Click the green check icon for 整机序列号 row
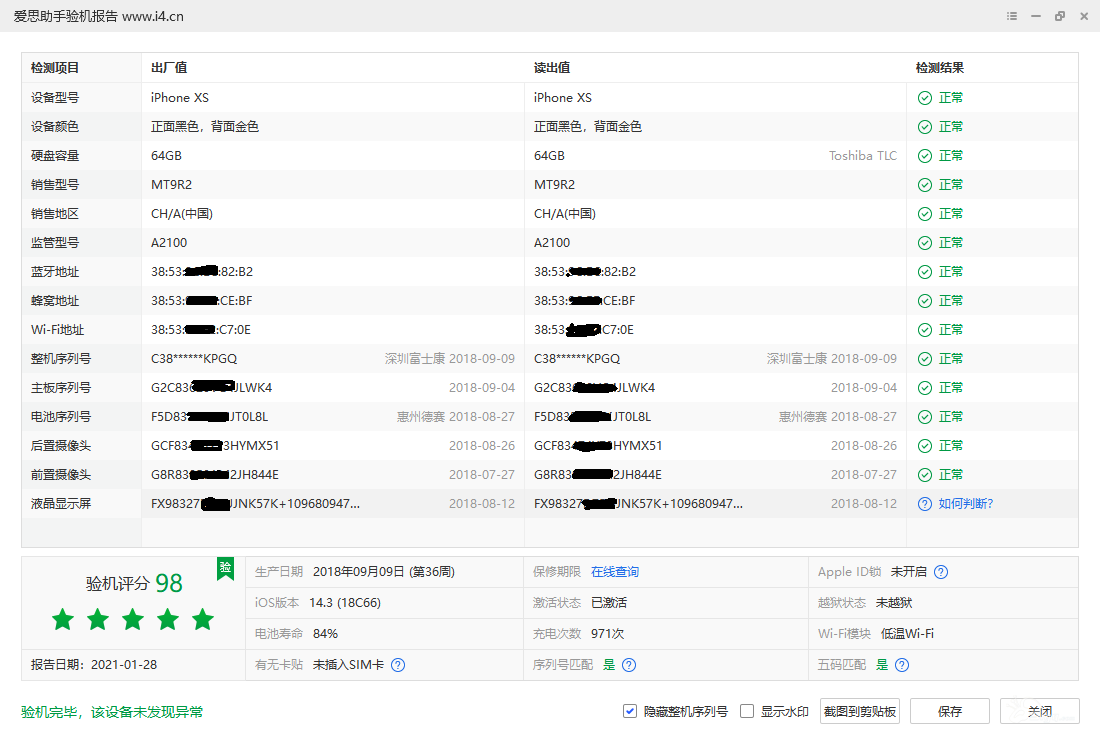Screen dimensions: 1100x749 [925, 359]
